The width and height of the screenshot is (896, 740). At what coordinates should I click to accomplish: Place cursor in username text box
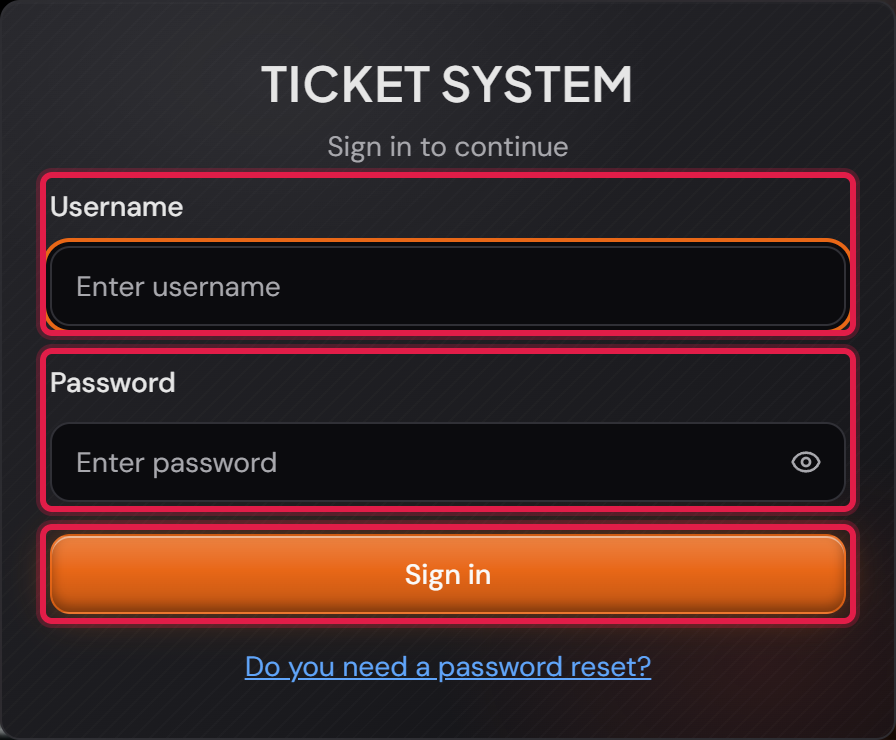[447, 286]
